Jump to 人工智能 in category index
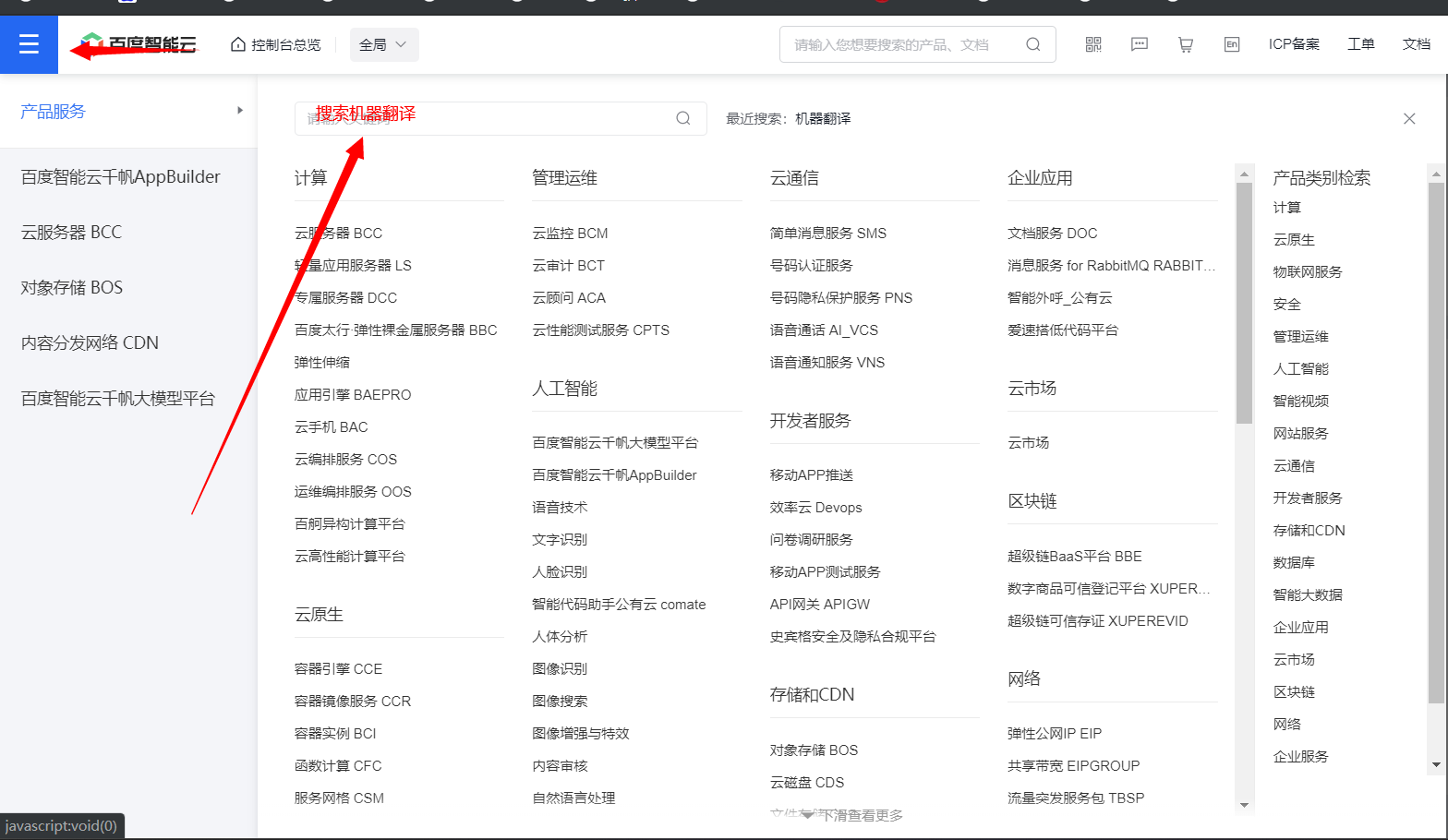 click(x=1301, y=368)
